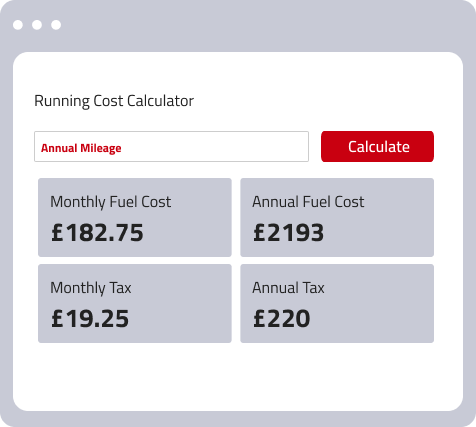Screen dimensions: 476x427
Task: Click the £19.25 monthly tax value
Action: pos(90,318)
